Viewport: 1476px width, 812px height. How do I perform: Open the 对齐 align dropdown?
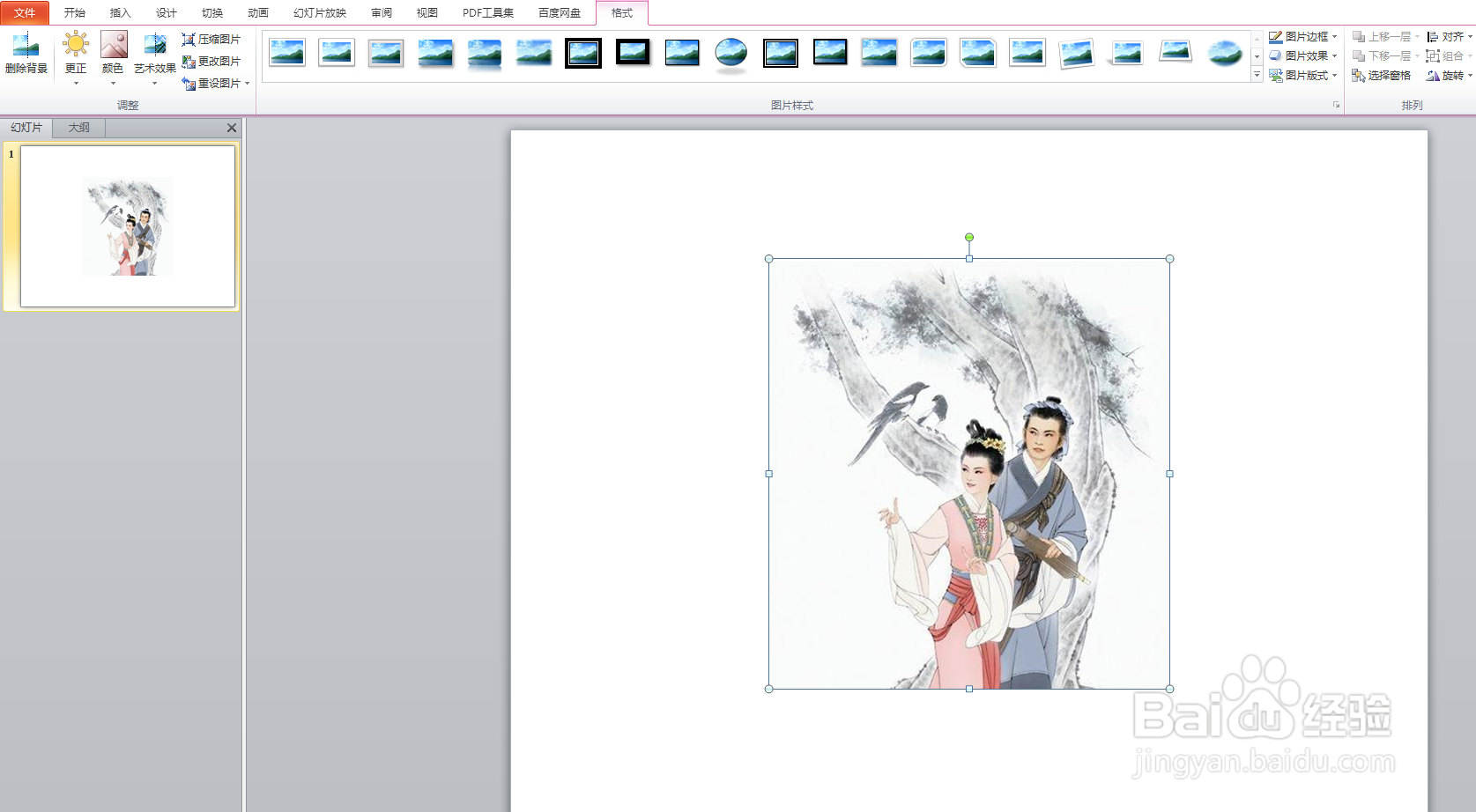point(1449,36)
